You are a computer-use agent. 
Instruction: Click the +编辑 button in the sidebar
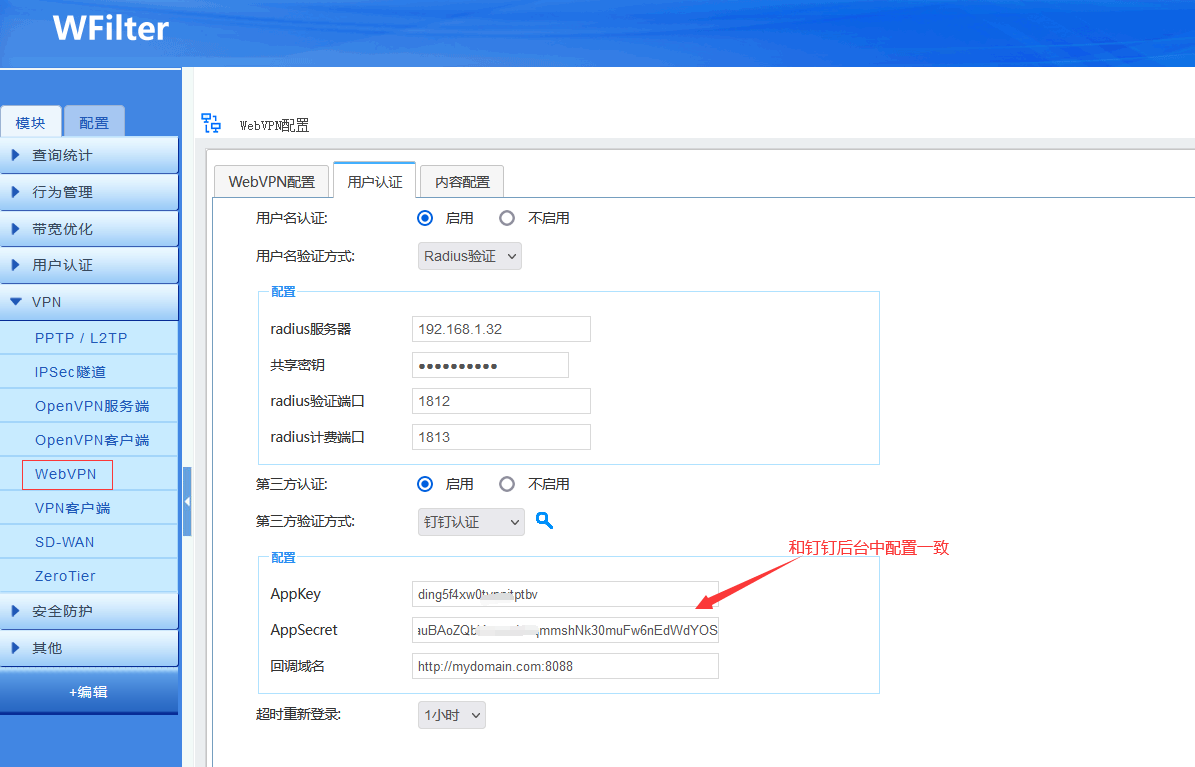click(x=88, y=691)
